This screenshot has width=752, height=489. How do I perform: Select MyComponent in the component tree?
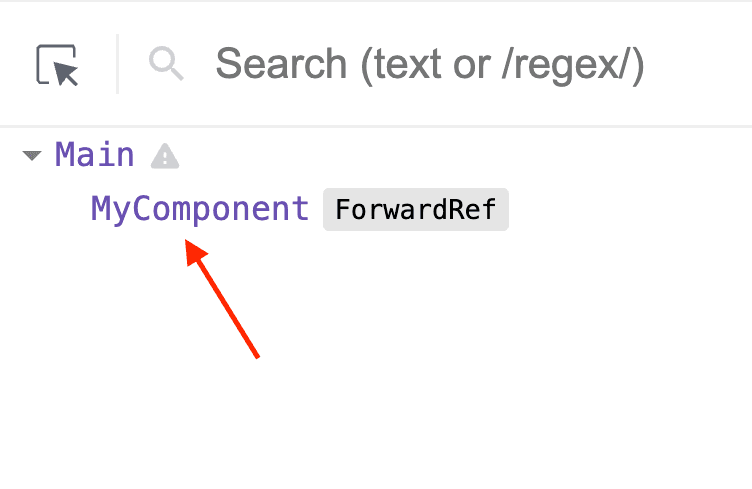[200, 209]
